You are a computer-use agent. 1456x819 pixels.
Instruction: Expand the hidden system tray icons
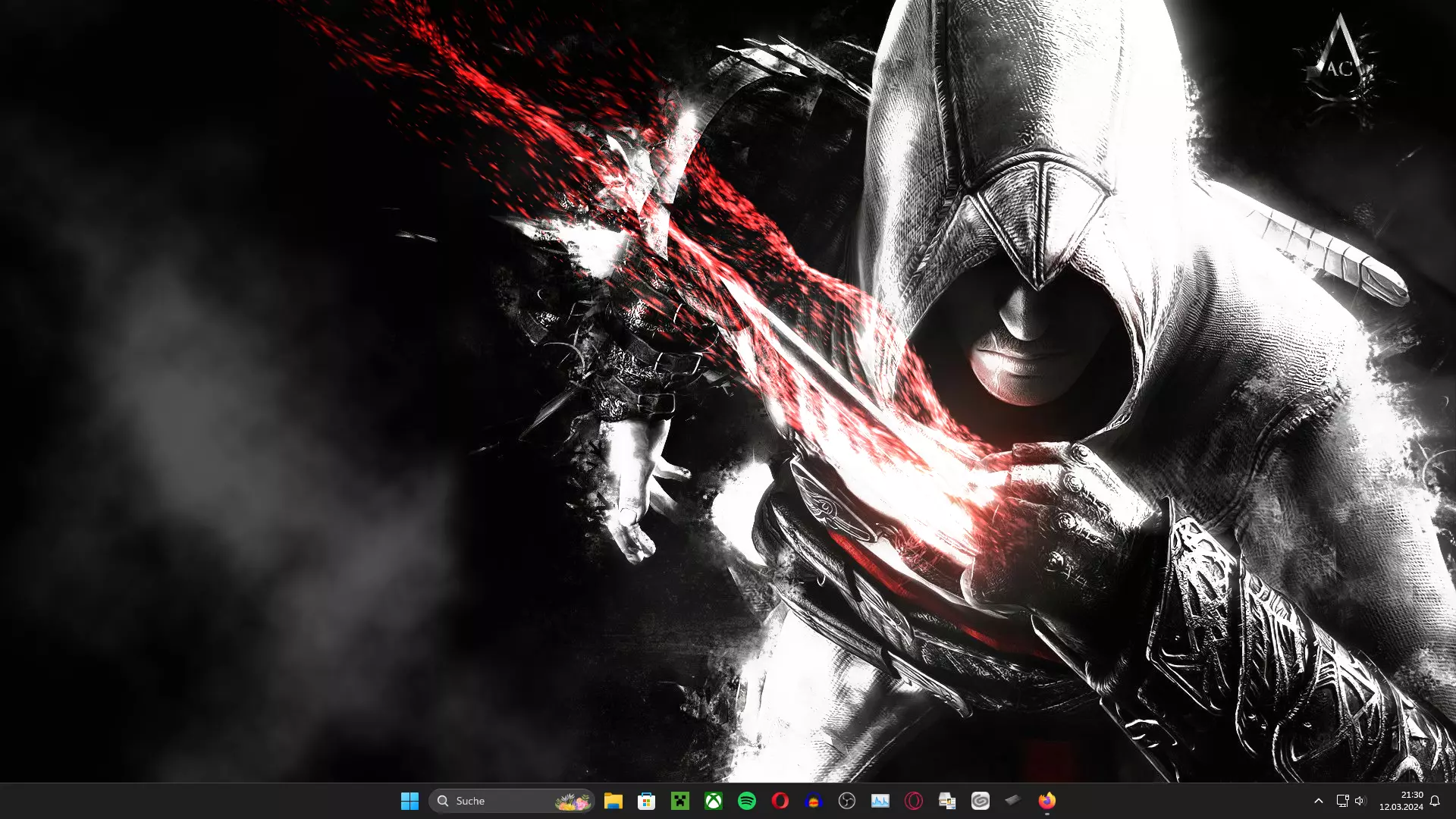1319,801
